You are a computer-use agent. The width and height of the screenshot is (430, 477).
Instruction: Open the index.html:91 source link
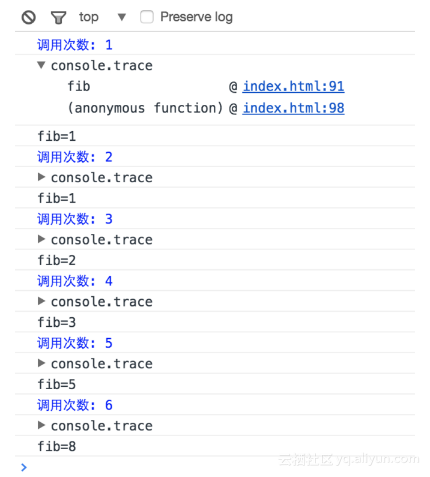pyautogui.click(x=293, y=87)
